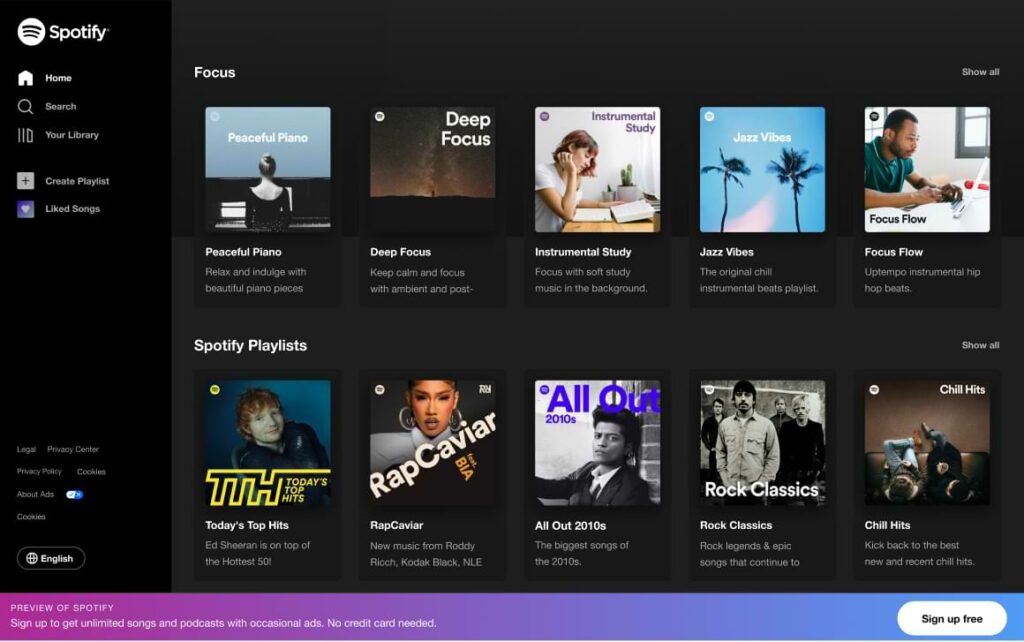
Task: Click the Spotify logo
Action: click(x=62, y=32)
